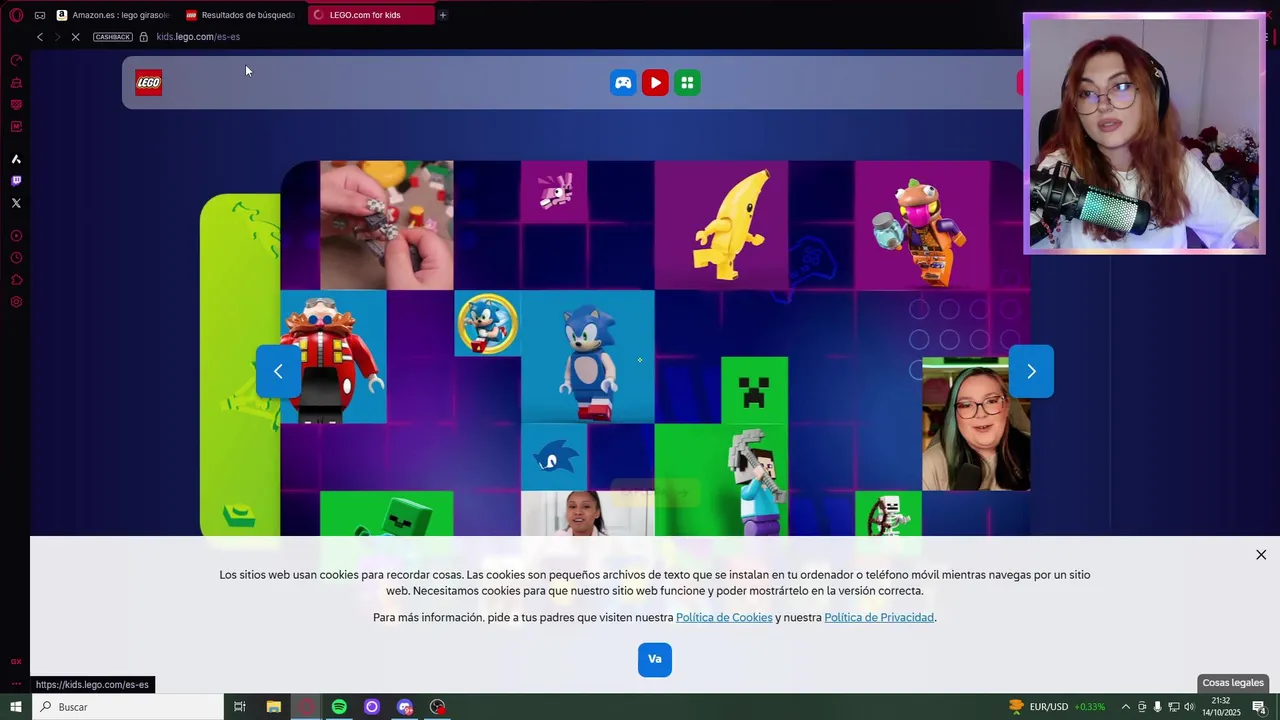The height and width of the screenshot is (720, 1280).
Task: Open the Player sidebar icon
Action: 16,236
